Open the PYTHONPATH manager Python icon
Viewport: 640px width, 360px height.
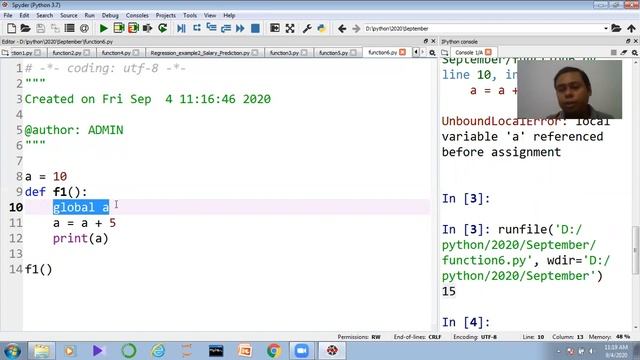[322, 28]
